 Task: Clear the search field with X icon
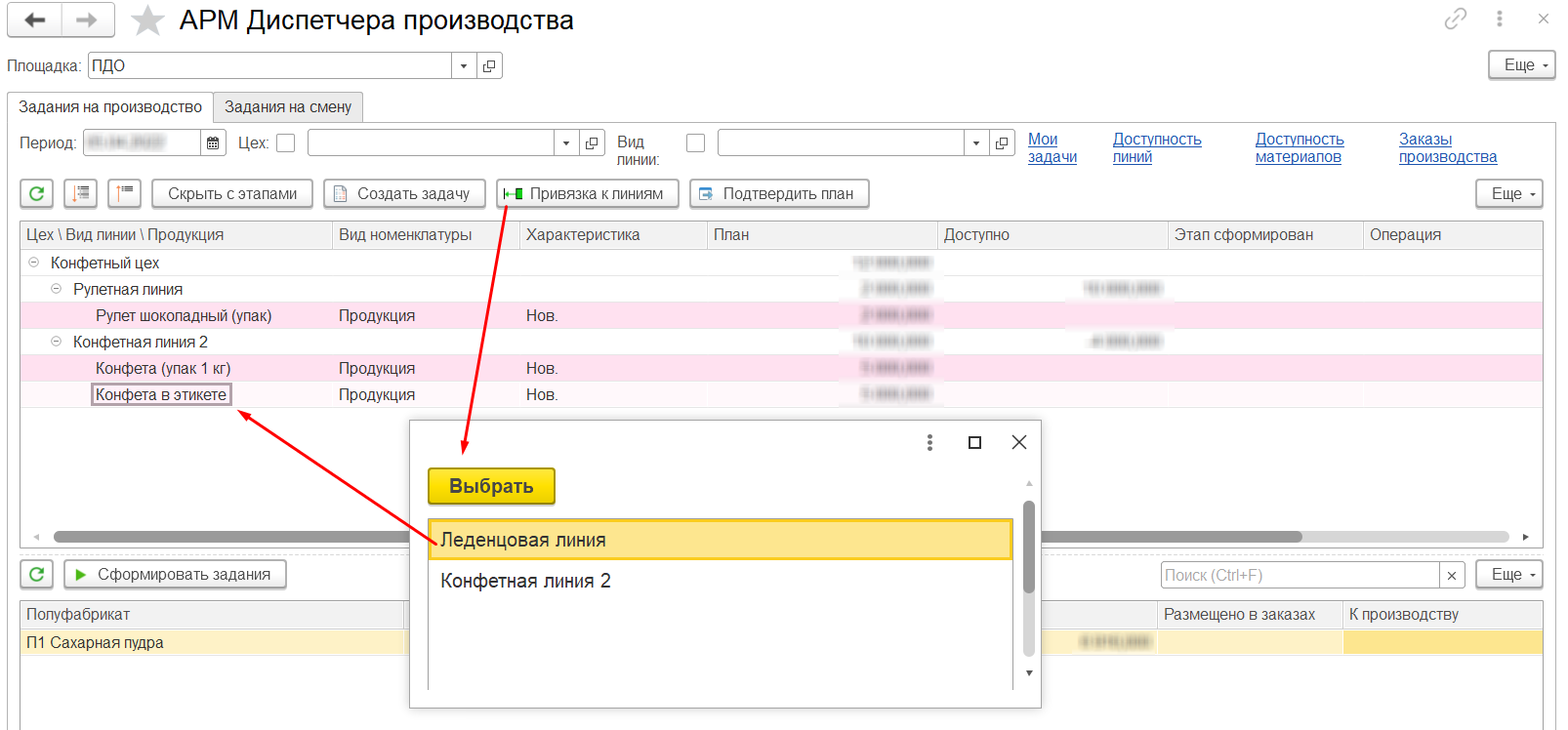1452,576
